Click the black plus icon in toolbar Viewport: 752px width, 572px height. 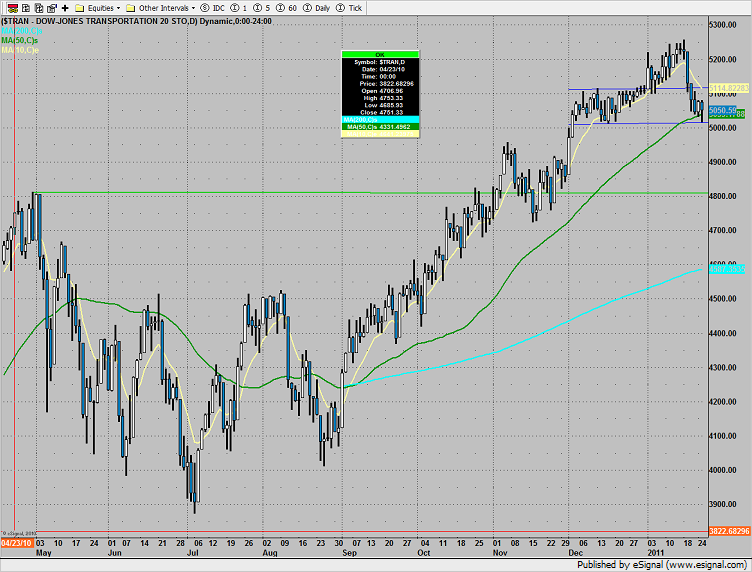coord(65,8)
